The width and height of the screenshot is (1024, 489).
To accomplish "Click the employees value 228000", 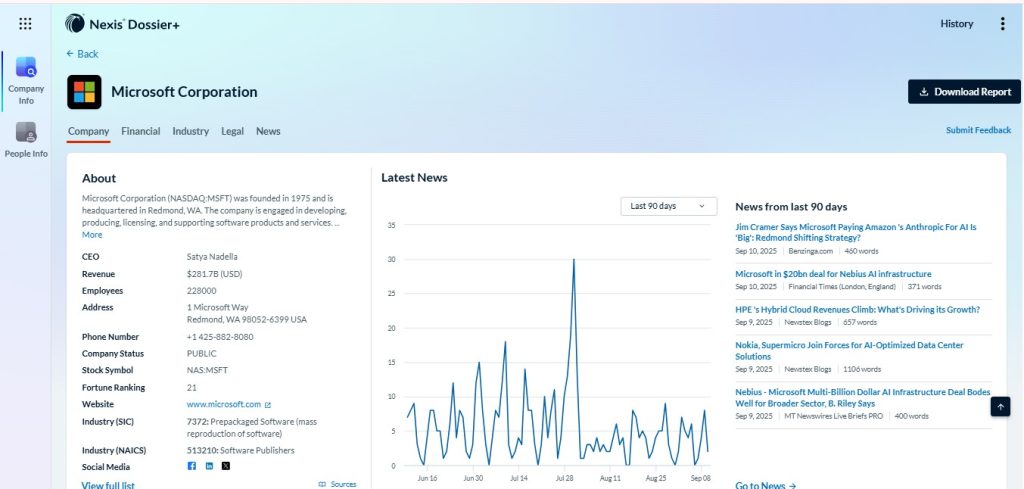I will tap(201, 291).
